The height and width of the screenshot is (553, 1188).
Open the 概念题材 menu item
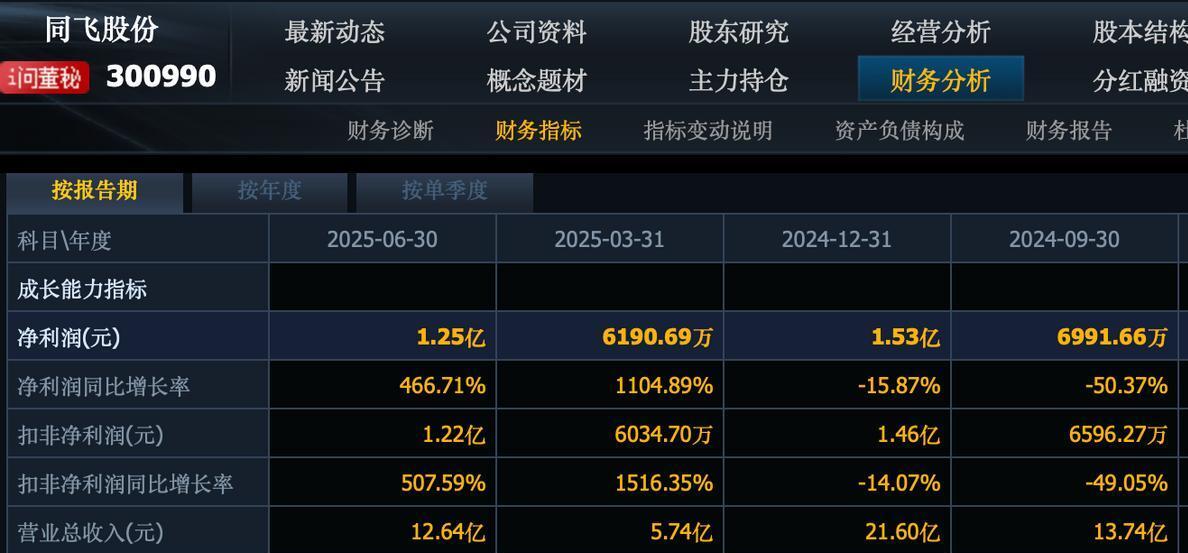click(536, 80)
